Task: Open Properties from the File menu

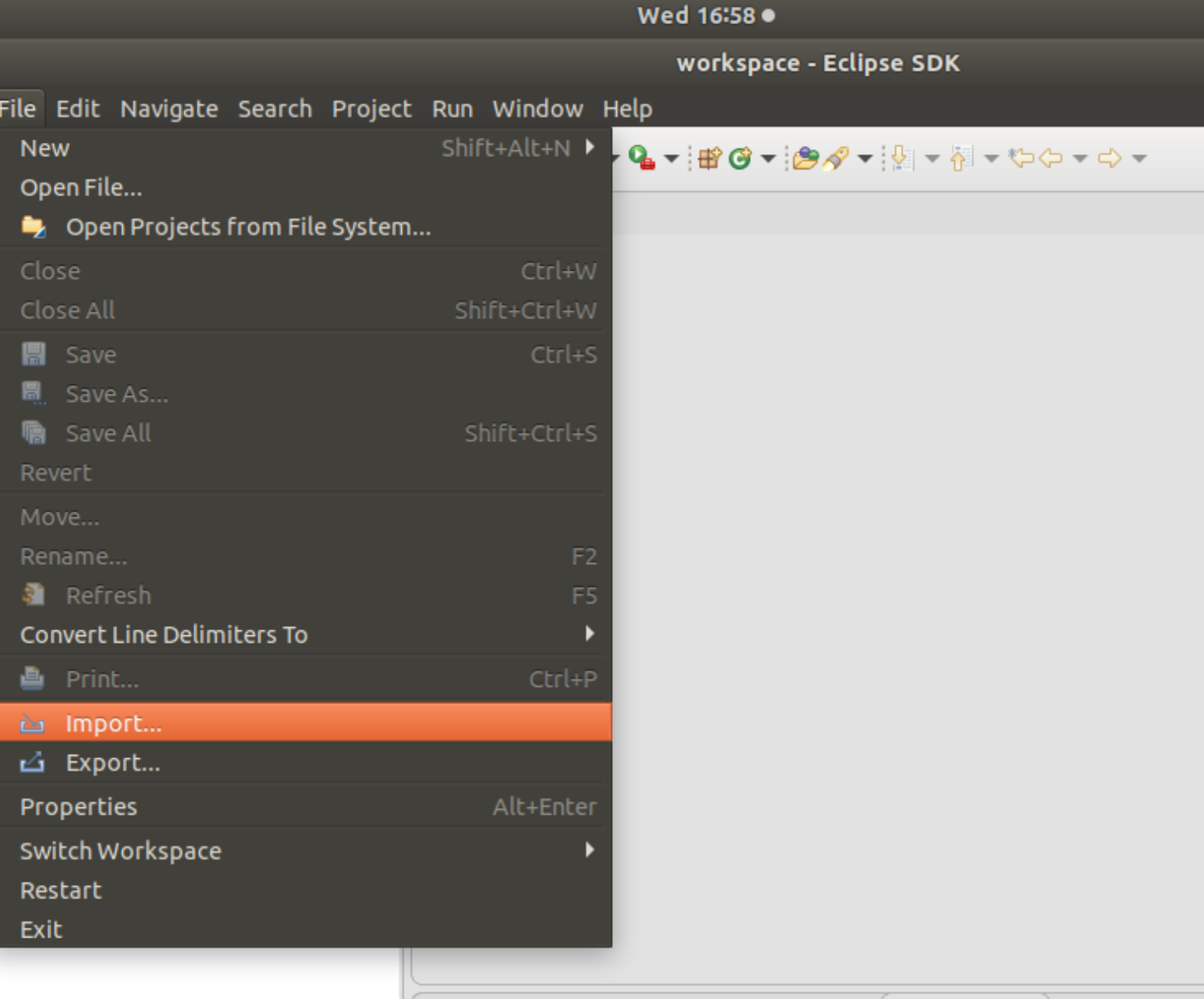Action: (306, 806)
